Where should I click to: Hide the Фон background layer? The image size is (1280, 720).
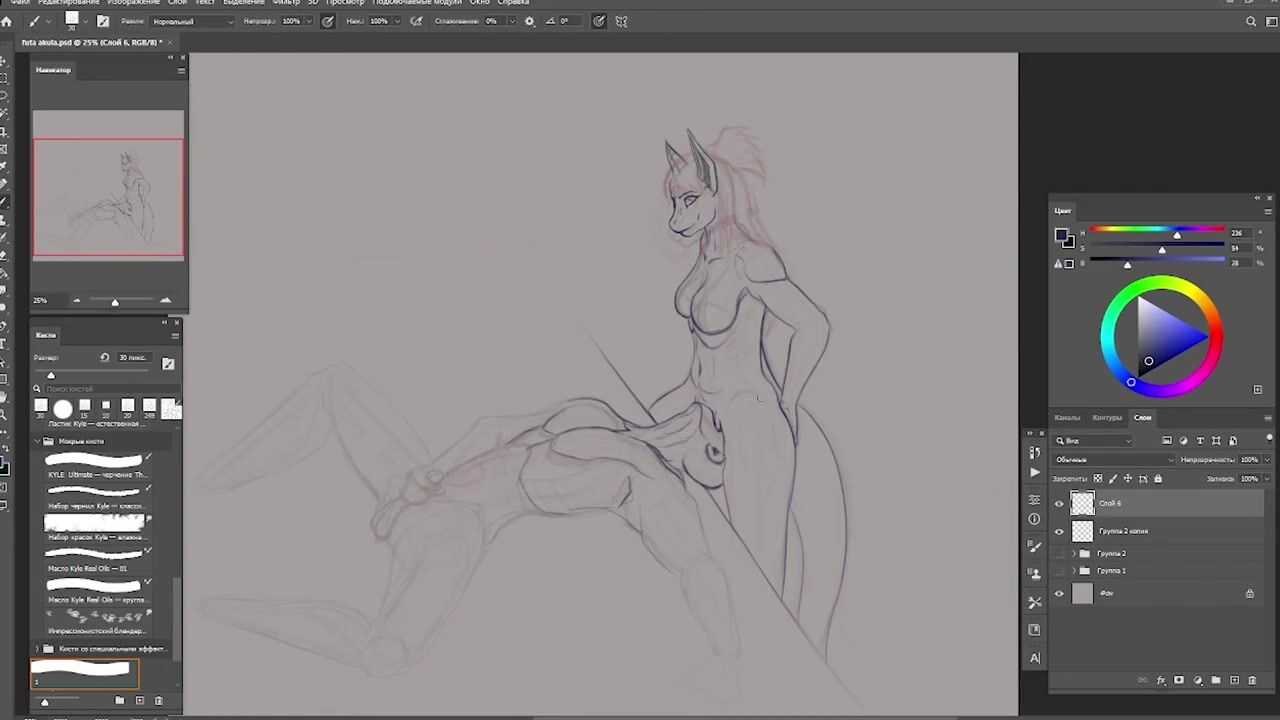click(1059, 593)
